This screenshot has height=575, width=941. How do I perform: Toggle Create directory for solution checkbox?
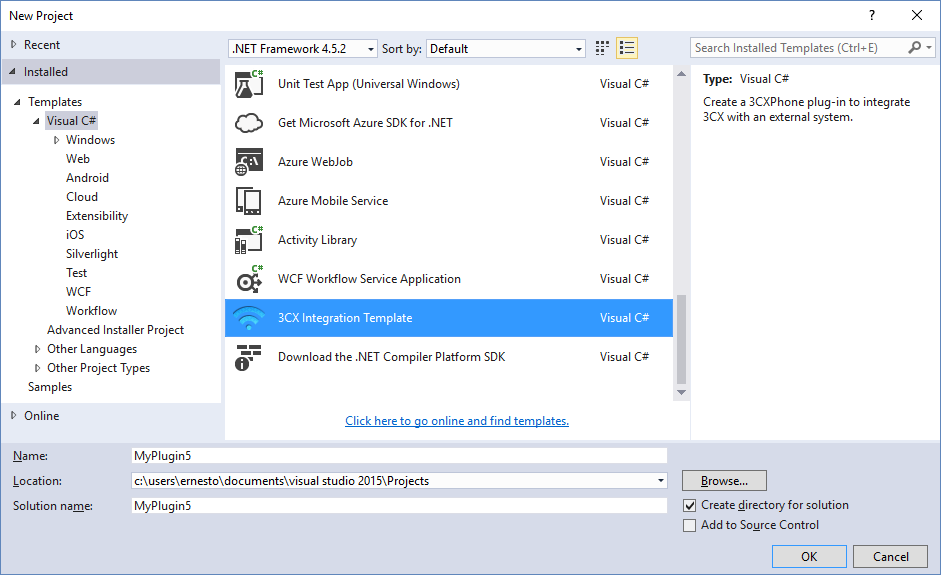tap(690, 505)
